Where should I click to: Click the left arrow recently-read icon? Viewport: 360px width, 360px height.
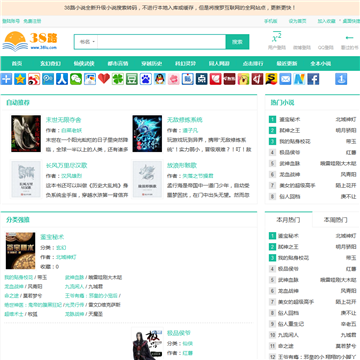coord(349,37)
